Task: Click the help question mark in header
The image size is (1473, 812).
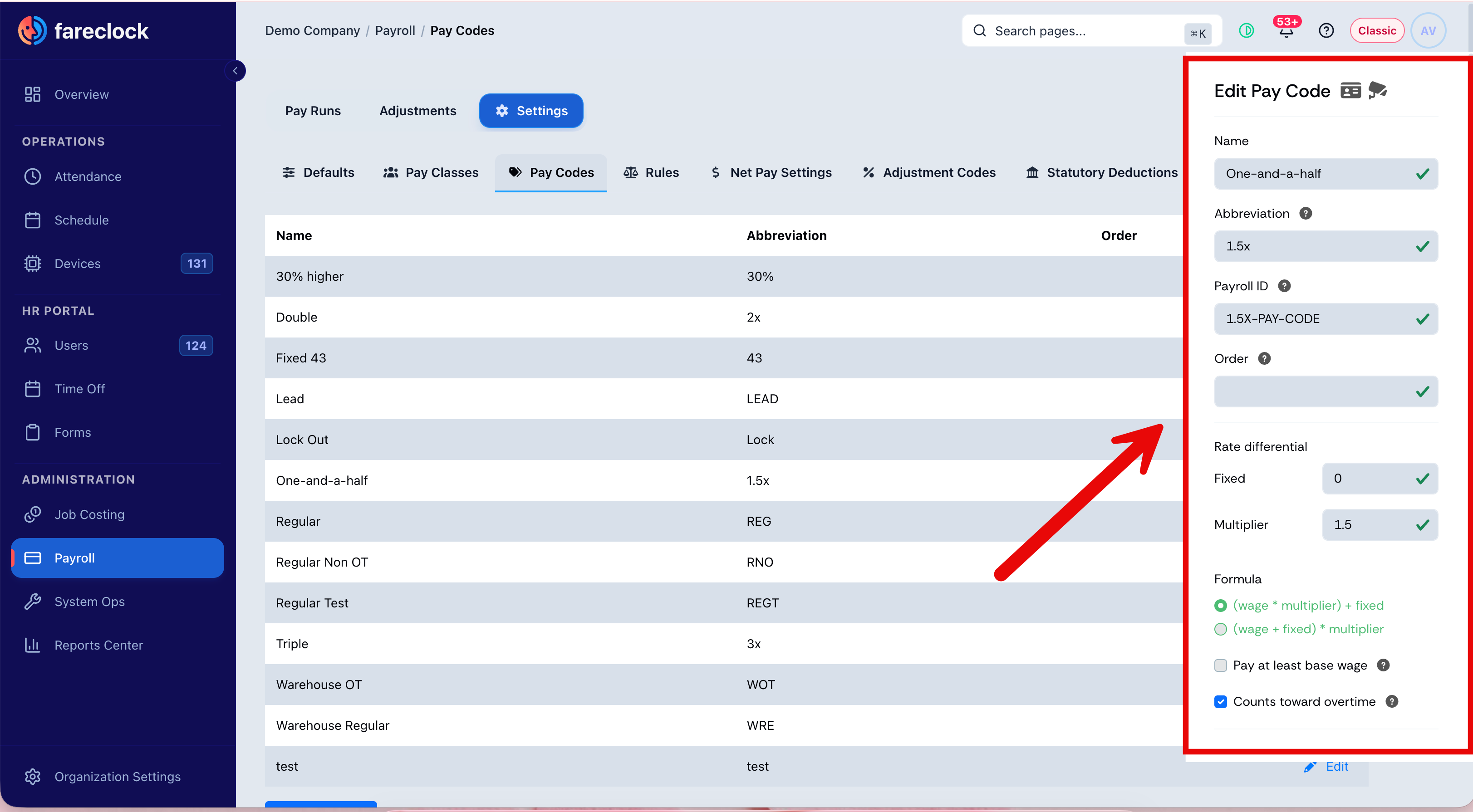Action: point(1326,31)
